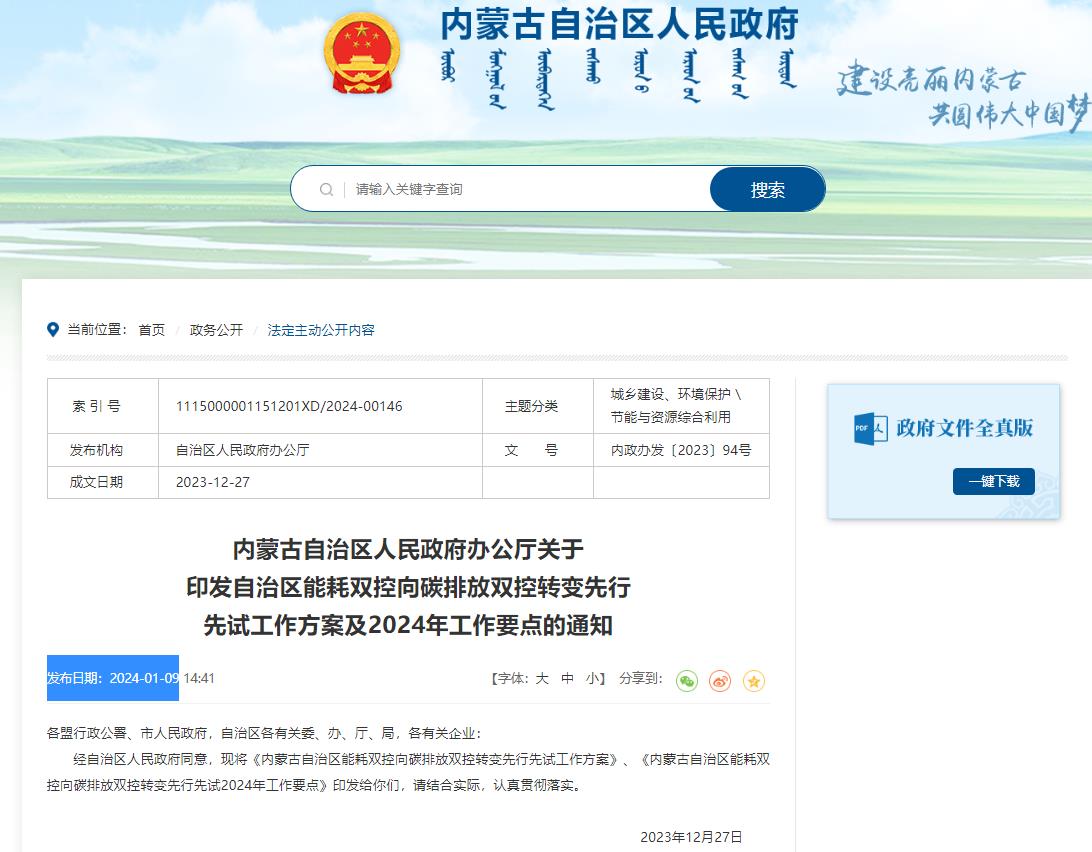Go to 政务公开 breadcrumb link

(x=216, y=330)
